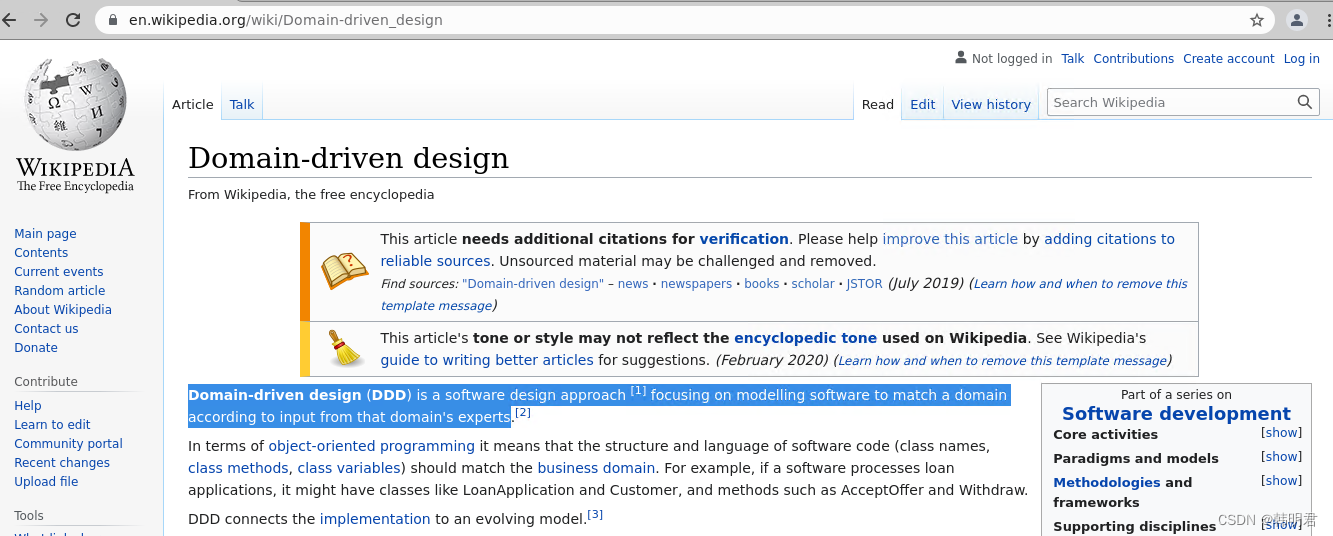The height and width of the screenshot is (536, 1333).
Task: Click the newspapers find-sources link
Action: pyautogui.click(x=696, y=284)
